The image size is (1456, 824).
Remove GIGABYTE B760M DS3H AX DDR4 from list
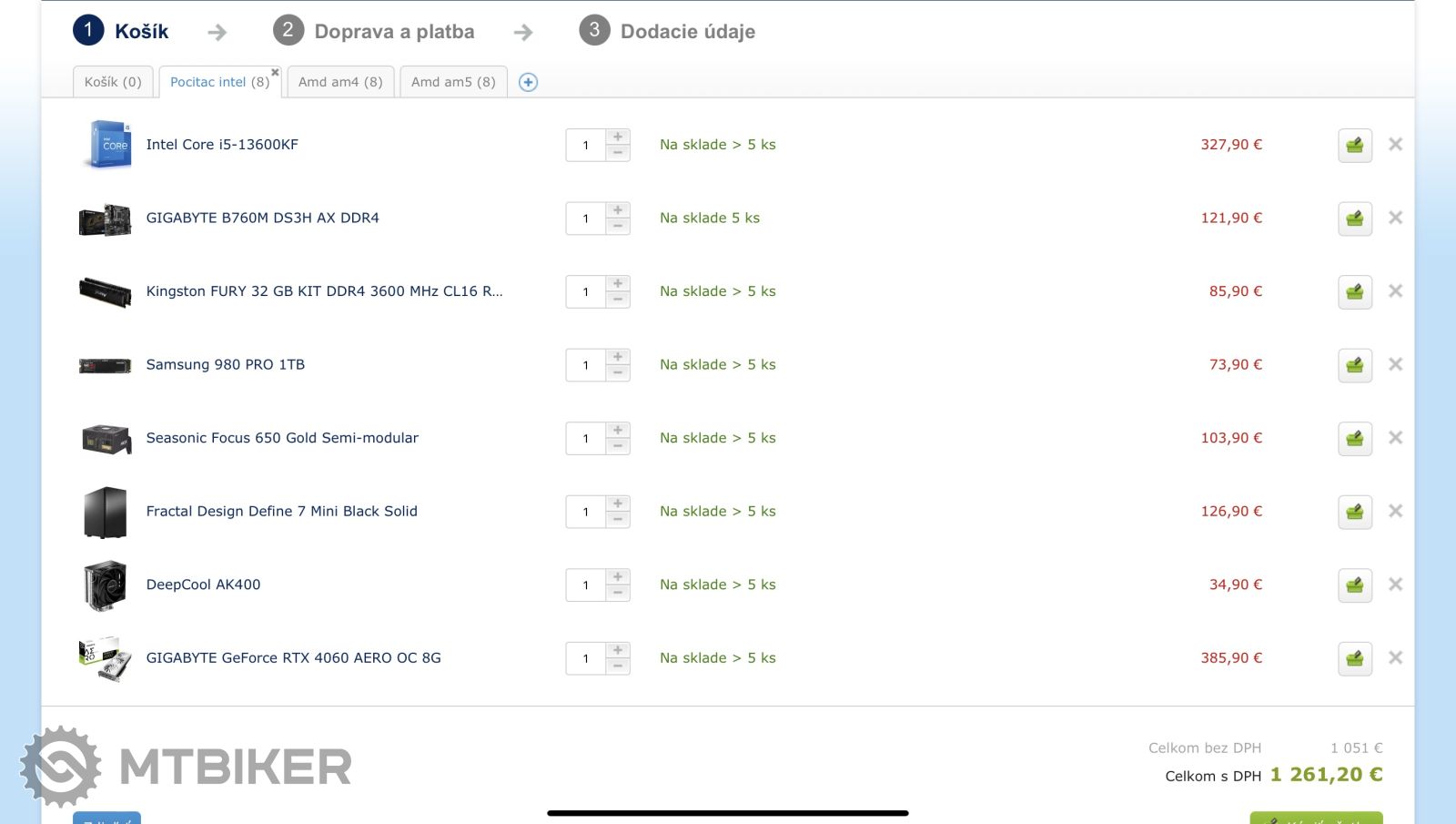[x=1395, y=218]
